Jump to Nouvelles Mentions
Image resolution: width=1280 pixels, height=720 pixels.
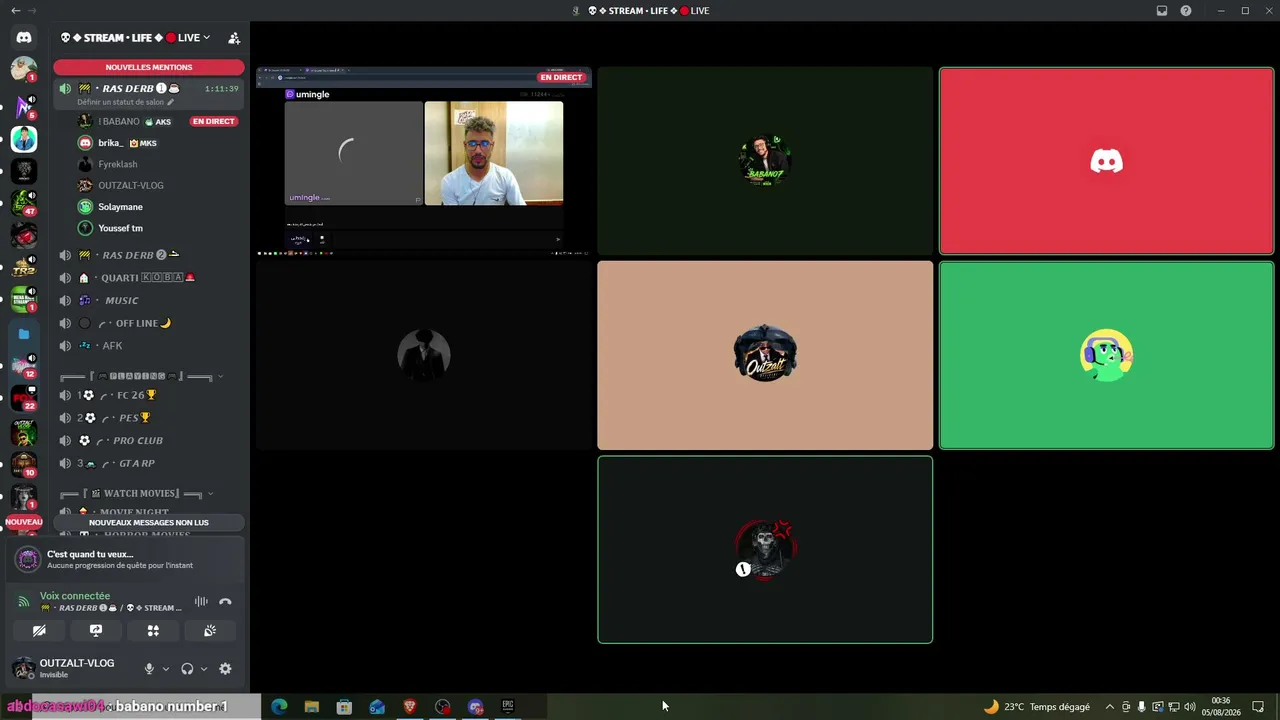point(149,67)
